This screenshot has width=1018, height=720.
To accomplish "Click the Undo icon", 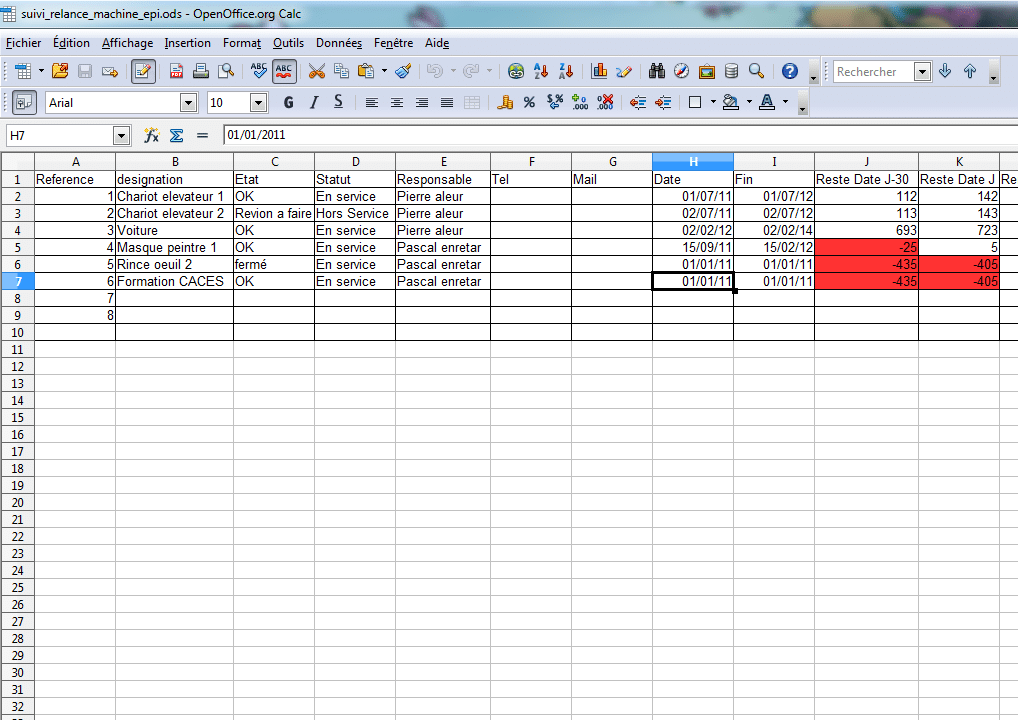I will click(x=435, y=71).
